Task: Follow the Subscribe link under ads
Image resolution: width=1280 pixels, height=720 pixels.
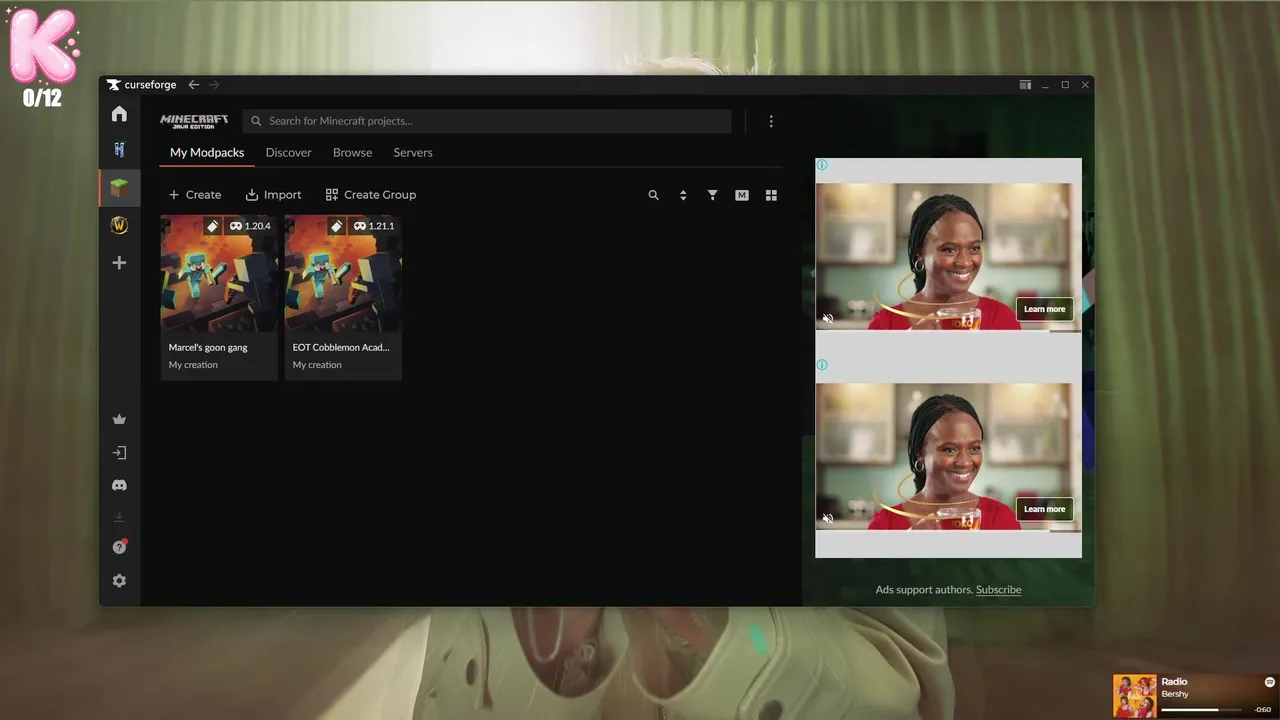Action: tap(998, 590)
